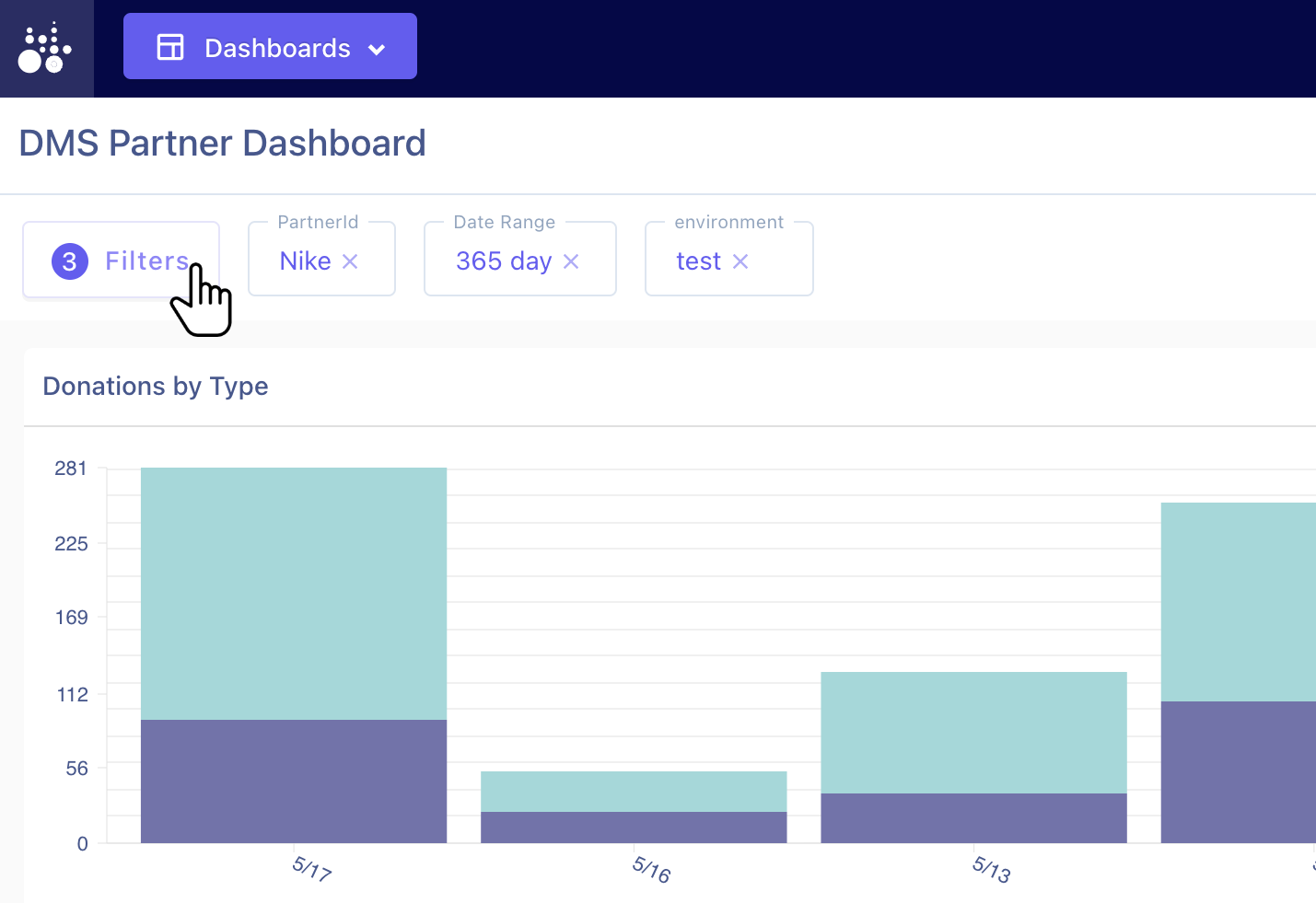Select the Nike PartnerId value
Viewport: 1316px width, 903px height.
click(x=305, y=261)
